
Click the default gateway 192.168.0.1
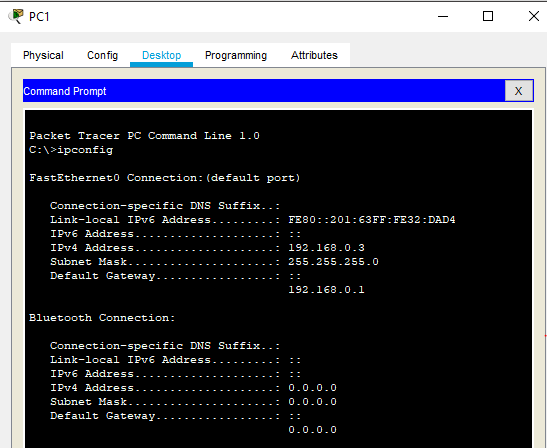327,290
